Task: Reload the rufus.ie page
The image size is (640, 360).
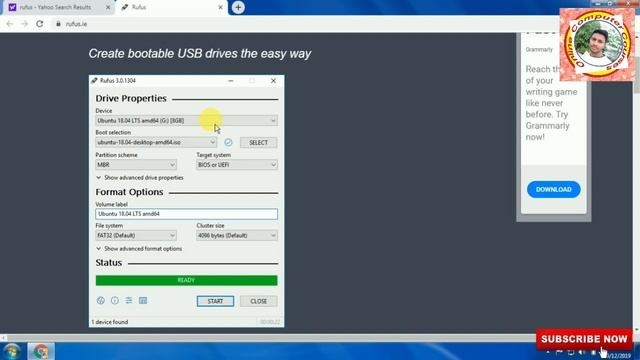Action: tap(40, 24)
